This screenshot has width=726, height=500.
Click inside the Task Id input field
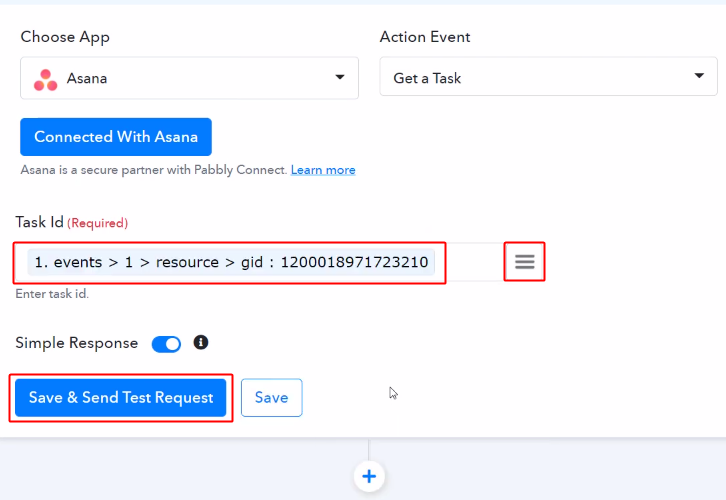(x=259, y=262)
